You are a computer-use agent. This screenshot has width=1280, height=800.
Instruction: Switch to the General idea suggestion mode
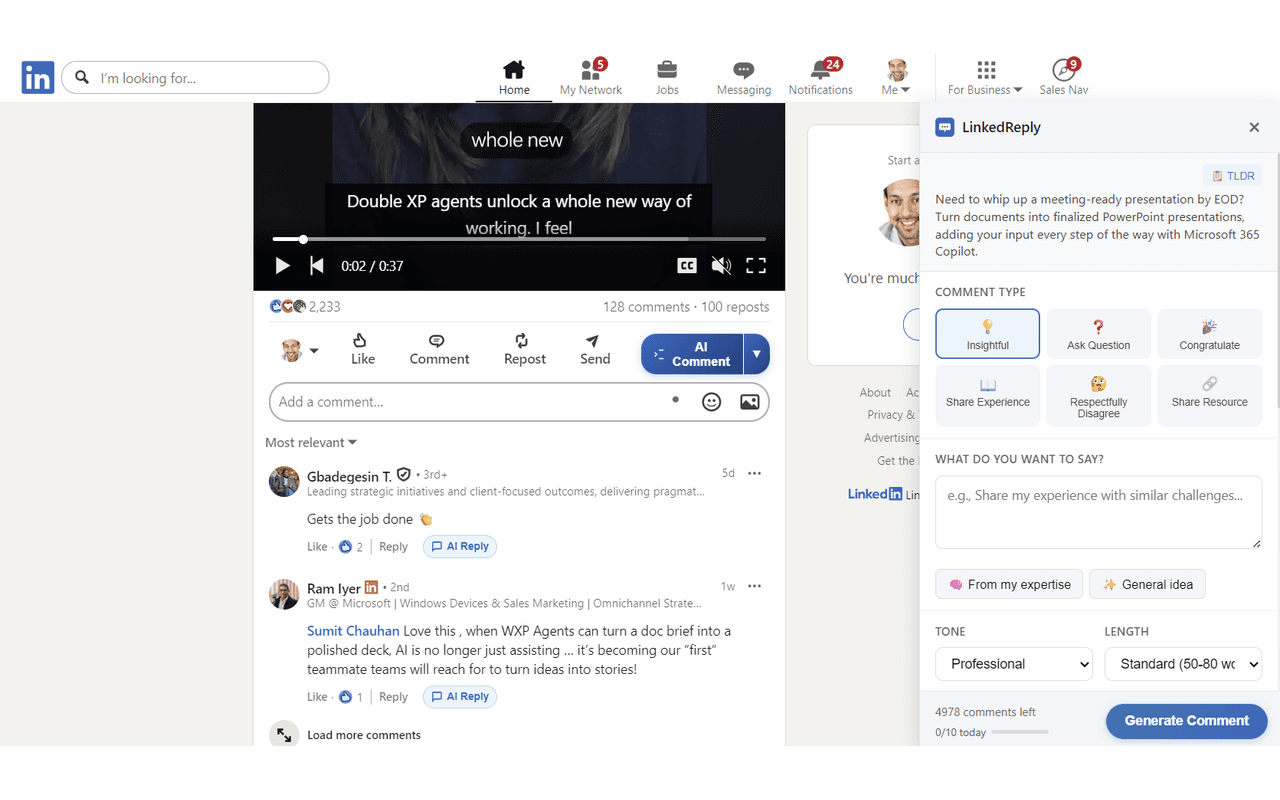1147,584
